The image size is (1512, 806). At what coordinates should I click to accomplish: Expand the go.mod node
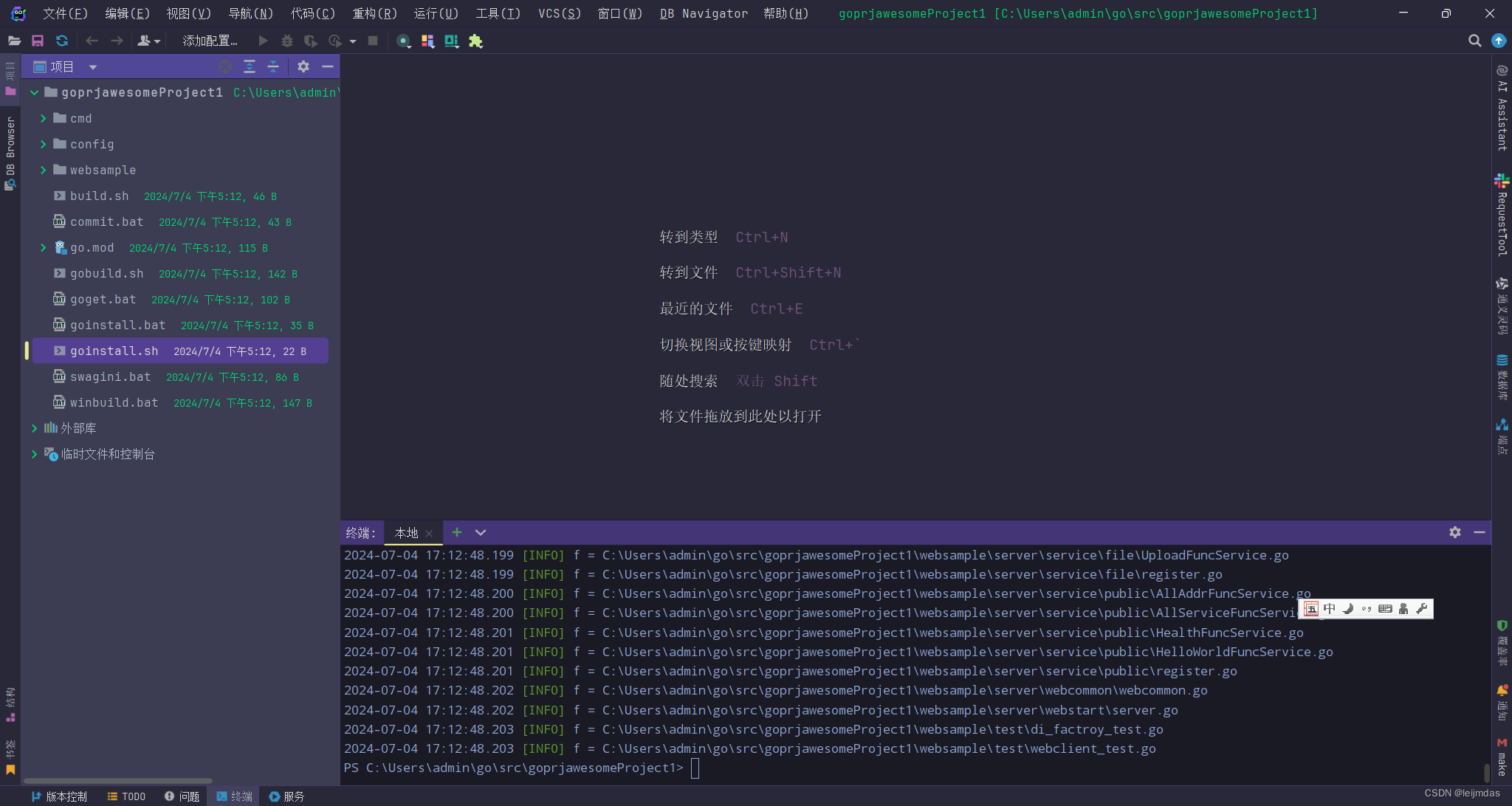(x=43, y=248)
